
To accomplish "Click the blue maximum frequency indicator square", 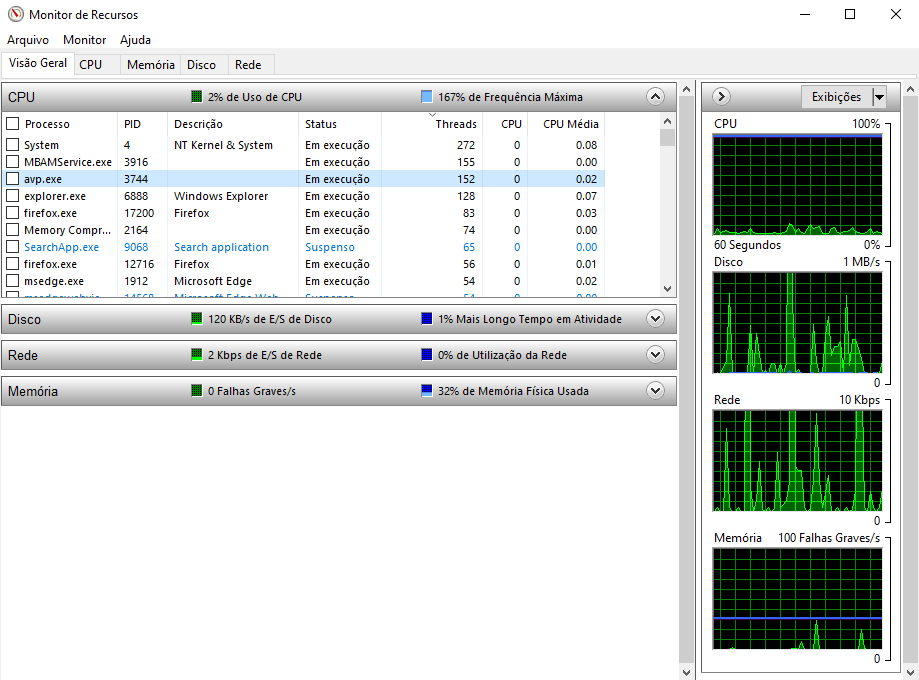I will tap(427, 97).
